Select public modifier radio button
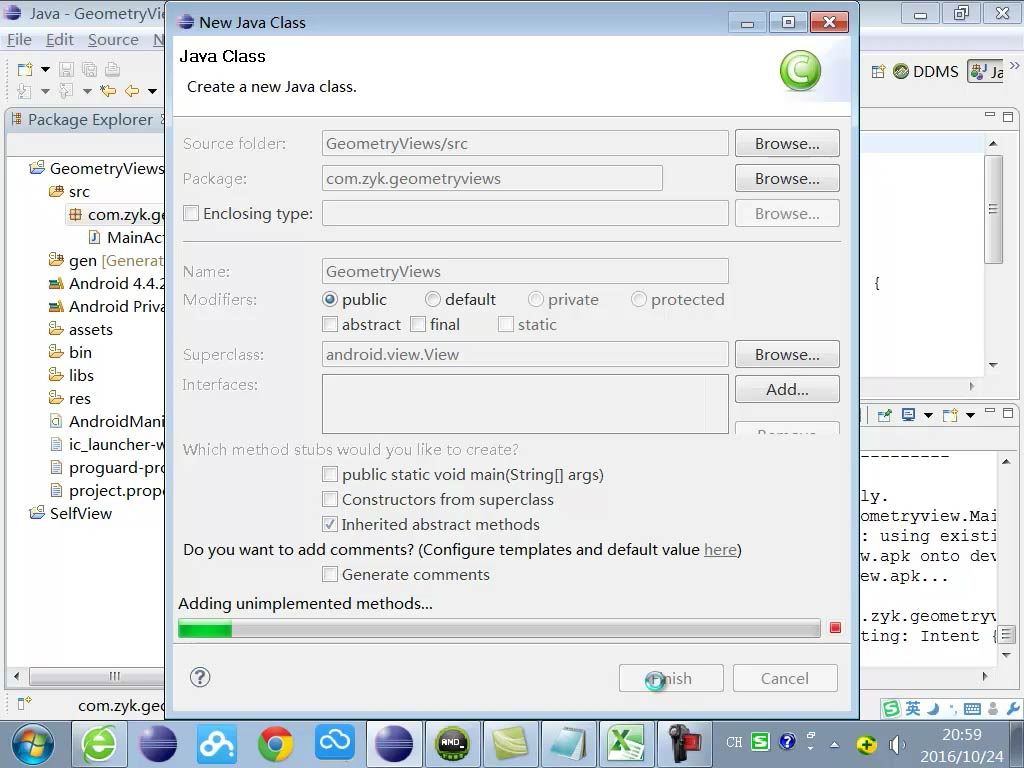 click(x=330, y=300)
